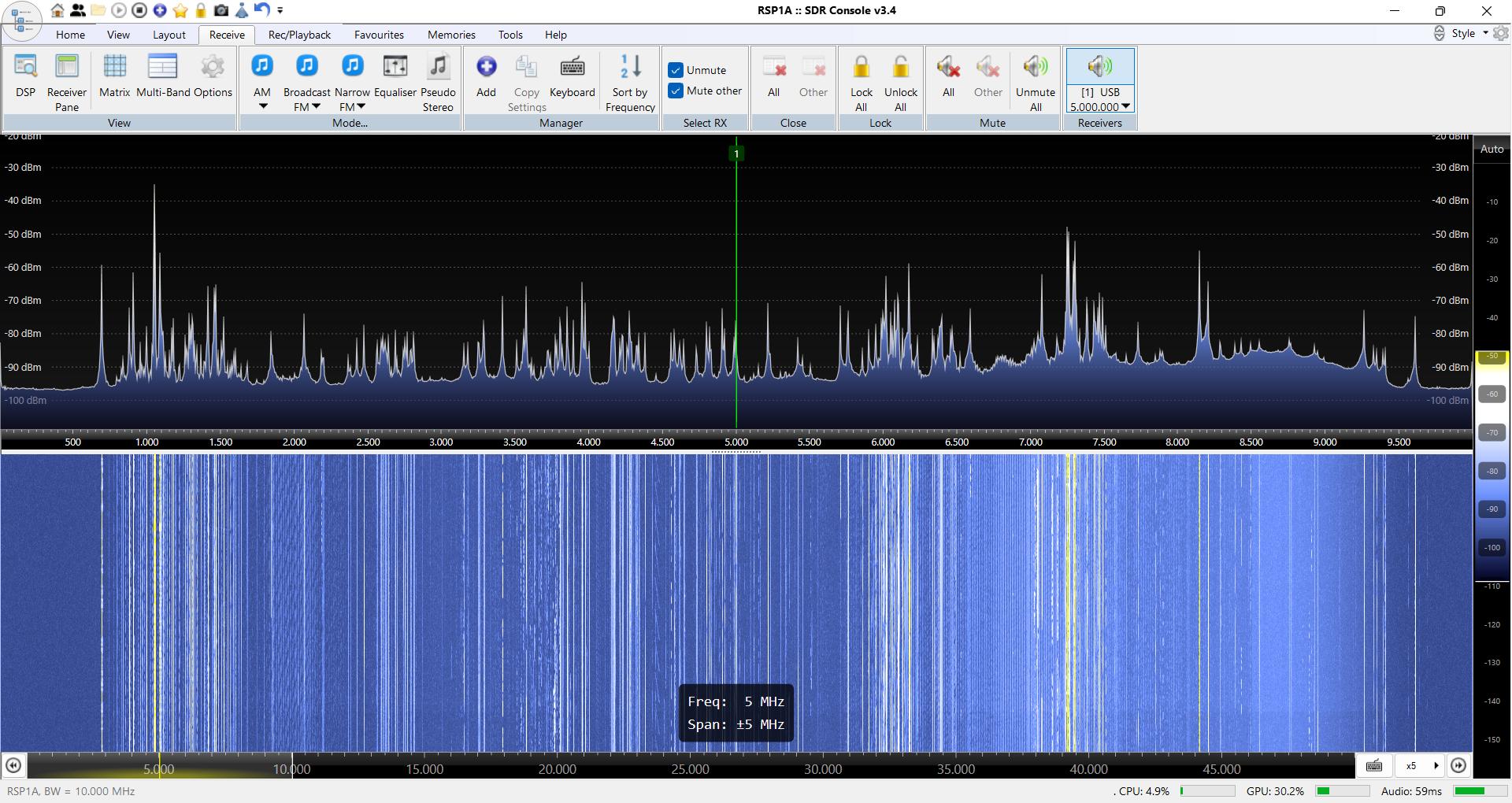
Task: Toggle the Unmute checkbox
Action: pos(676,70)
